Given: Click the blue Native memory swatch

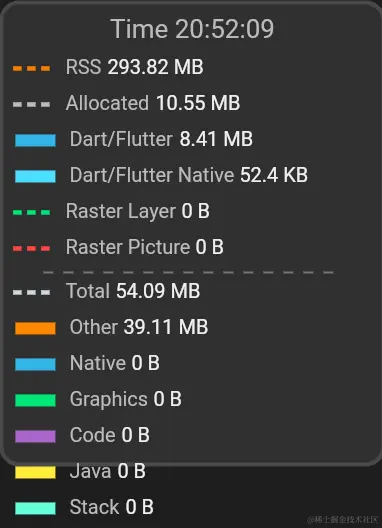Looking at the screenshot, I should 35,364.
